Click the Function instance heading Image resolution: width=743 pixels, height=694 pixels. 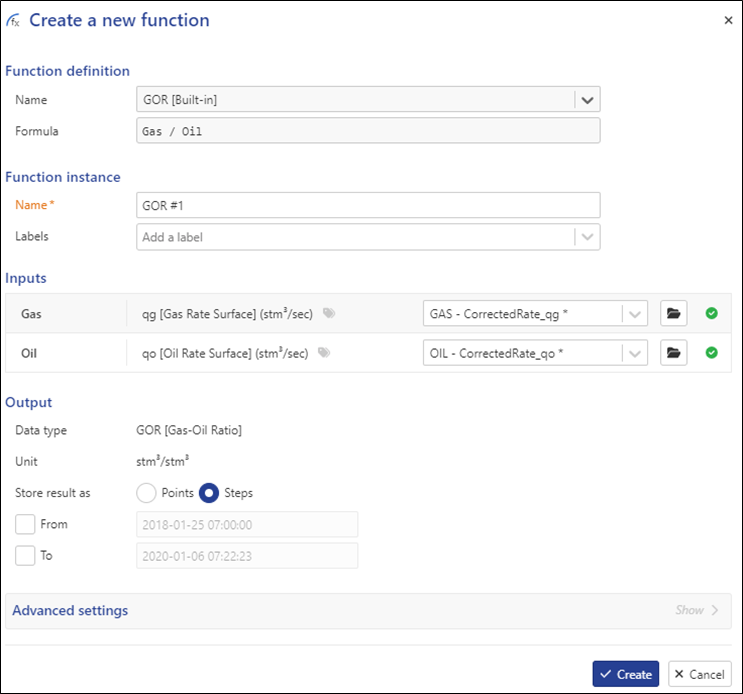click(63, 177)
